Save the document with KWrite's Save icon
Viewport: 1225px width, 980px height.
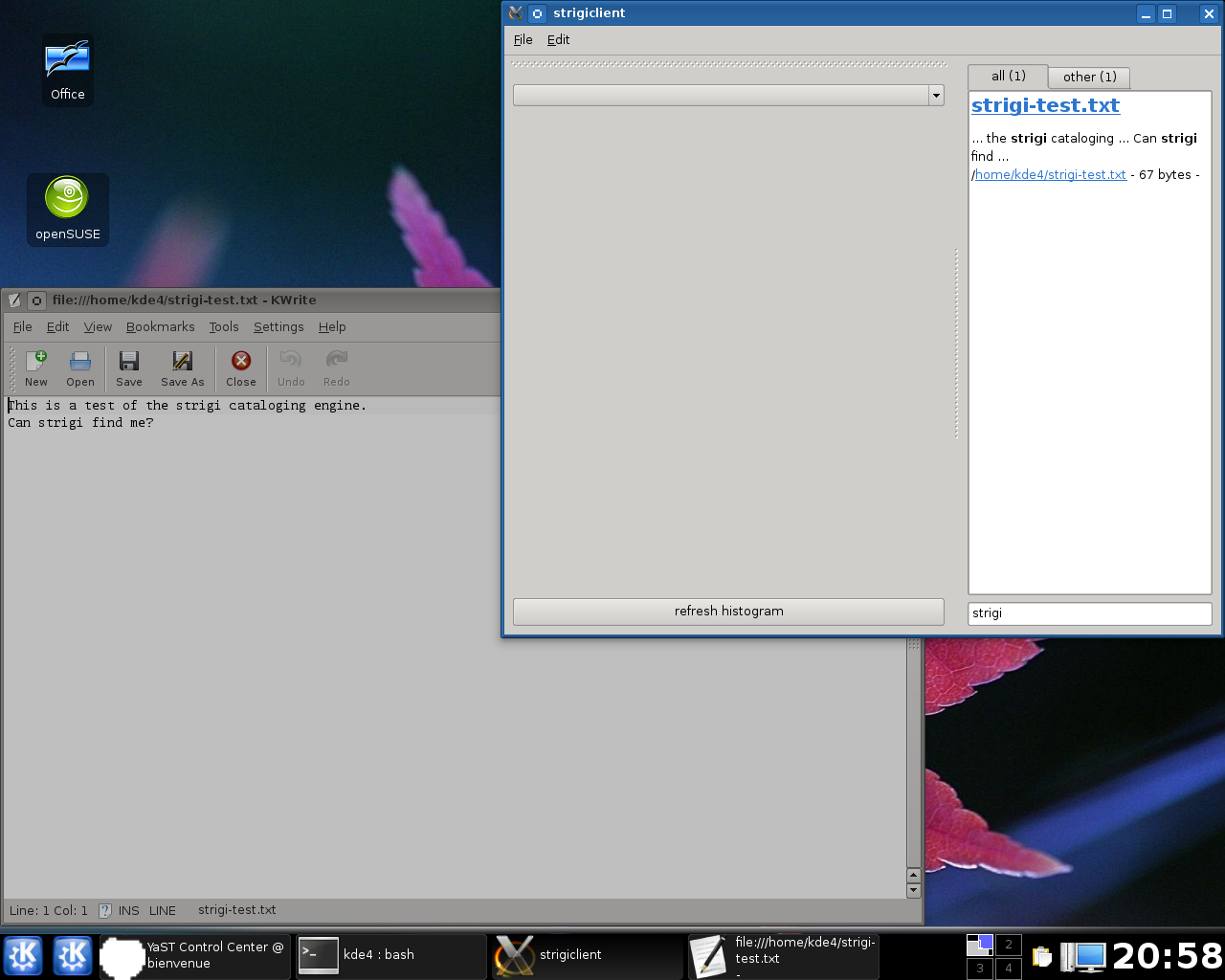129,368
